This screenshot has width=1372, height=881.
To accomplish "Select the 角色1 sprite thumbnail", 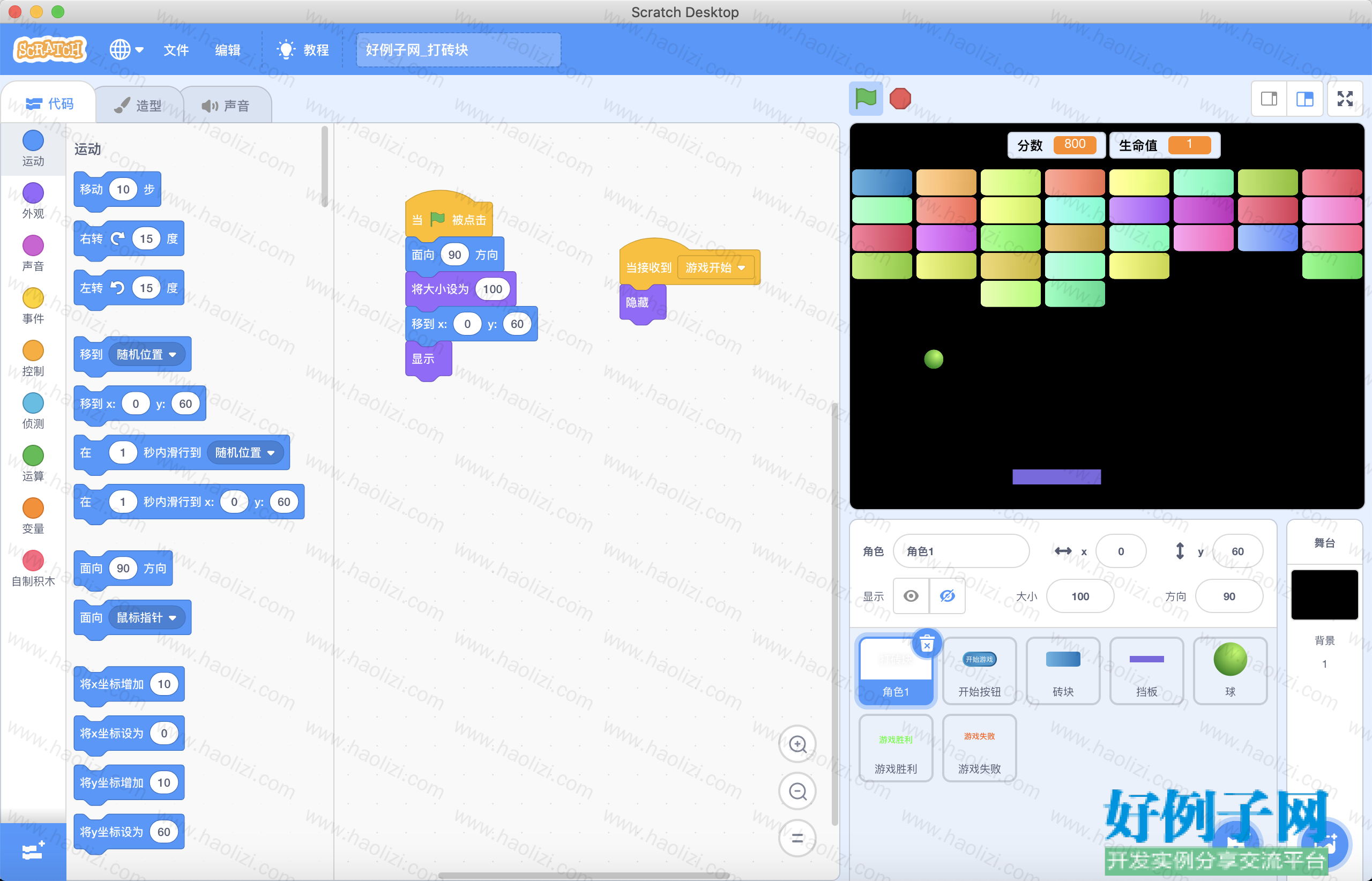I will [896, 671].
